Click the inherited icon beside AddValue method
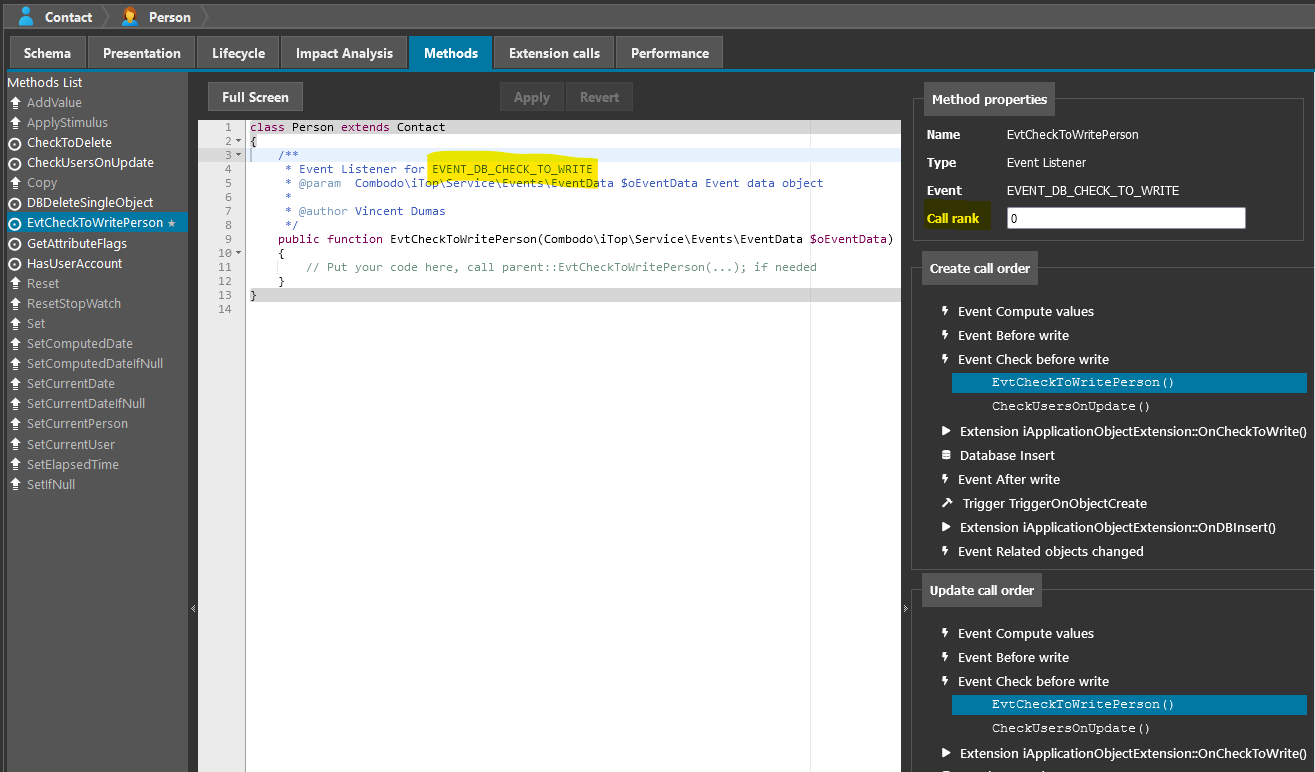1315x772 pixels. click(x=15, y=103)
